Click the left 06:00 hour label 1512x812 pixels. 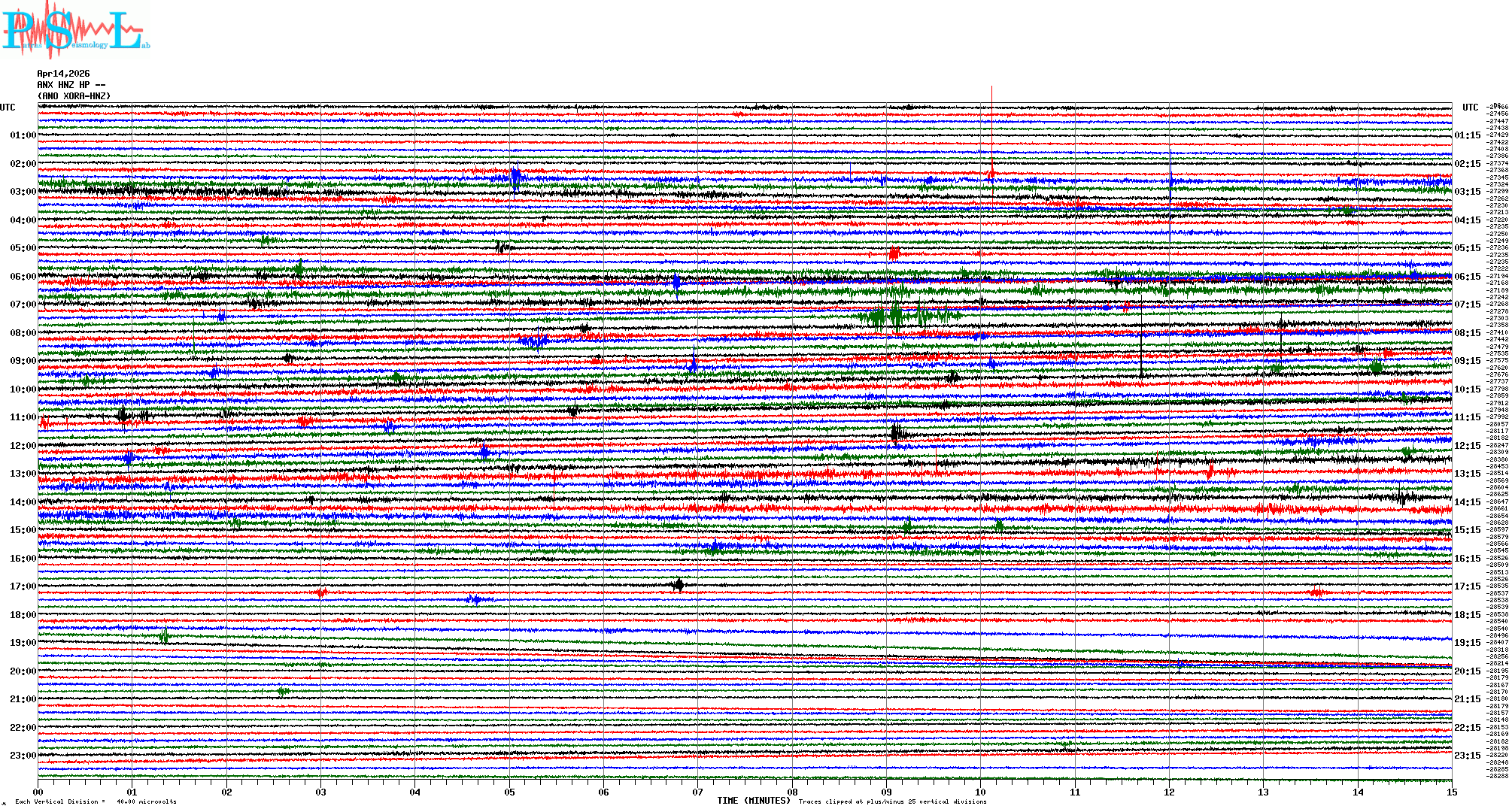coord(23,277)
